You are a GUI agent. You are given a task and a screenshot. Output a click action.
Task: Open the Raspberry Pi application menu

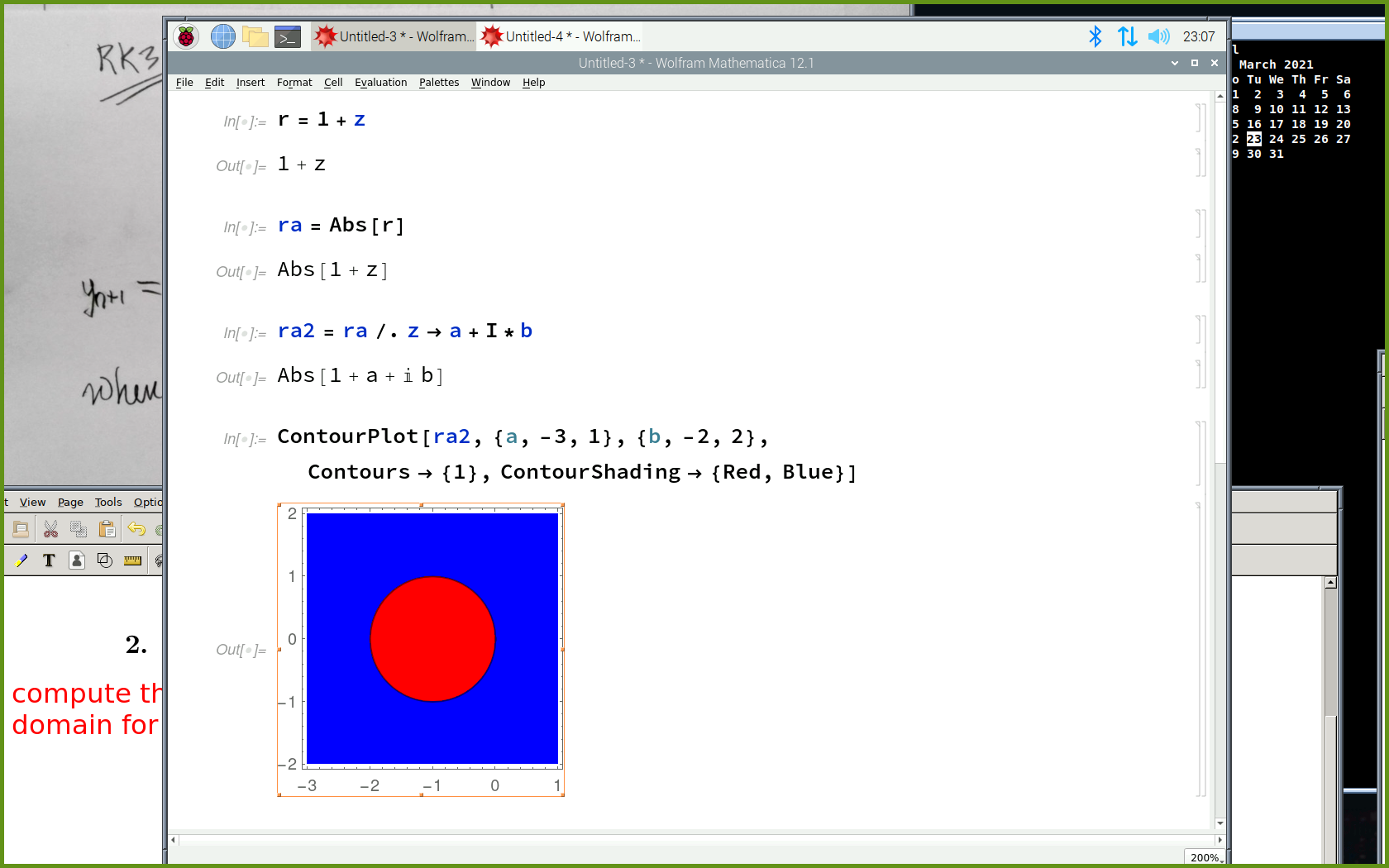tap(186, 36)
